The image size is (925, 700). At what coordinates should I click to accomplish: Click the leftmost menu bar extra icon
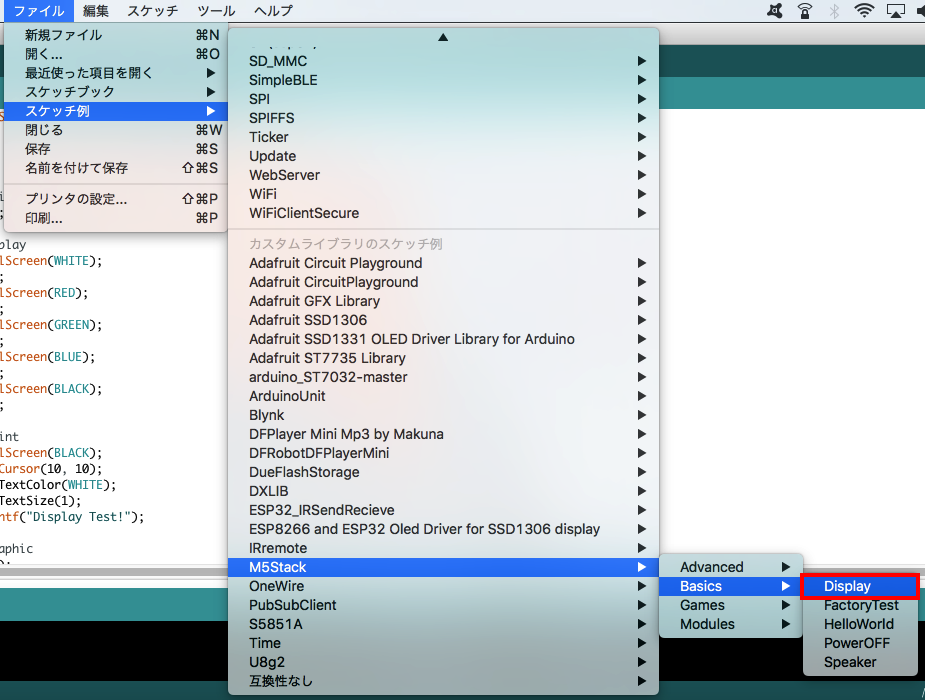click(775, 11)
